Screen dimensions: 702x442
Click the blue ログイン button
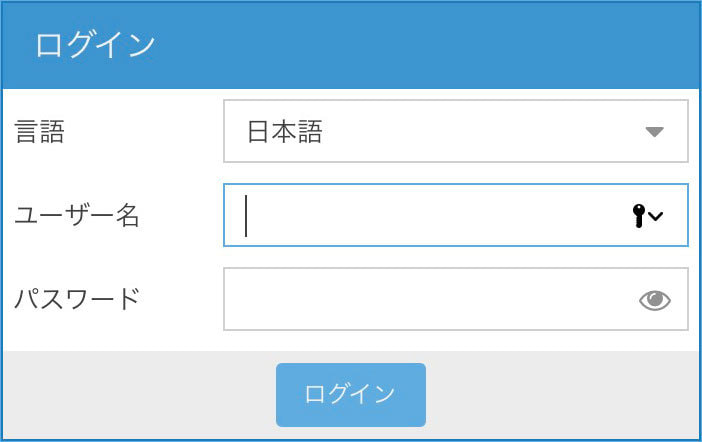coord(351,395)
